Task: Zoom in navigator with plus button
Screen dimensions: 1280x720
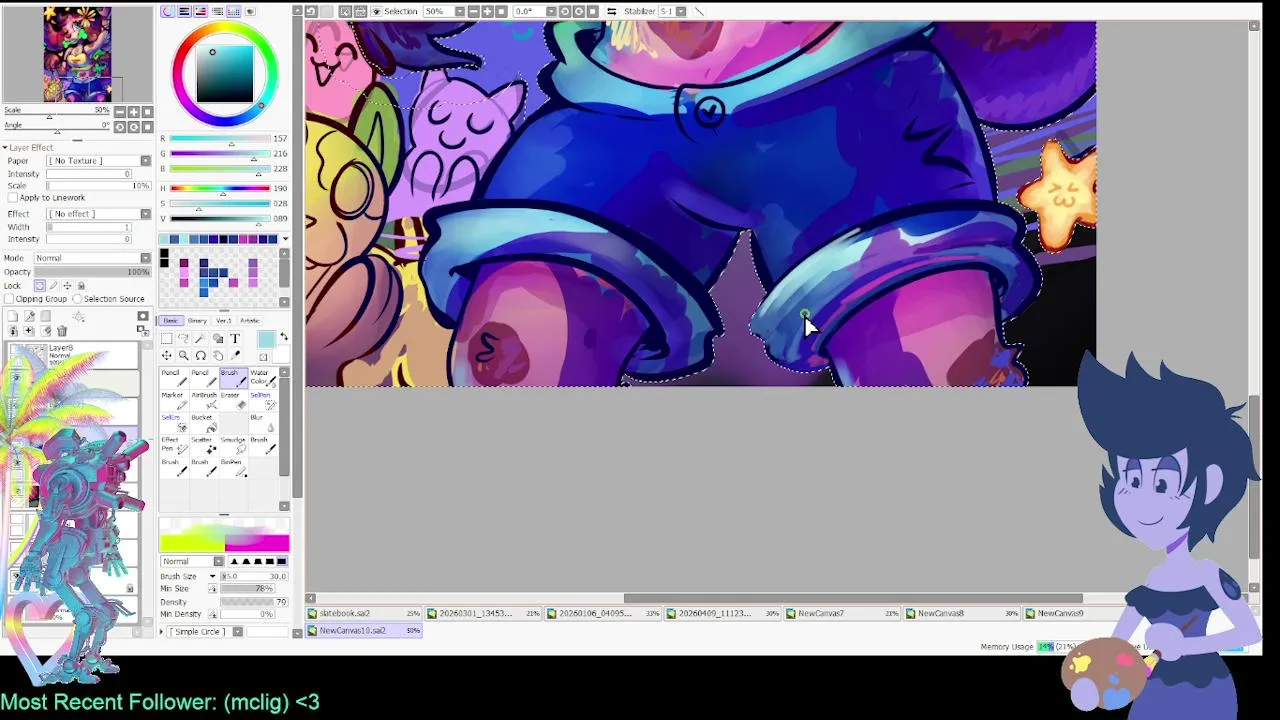Action: [134, 112]
